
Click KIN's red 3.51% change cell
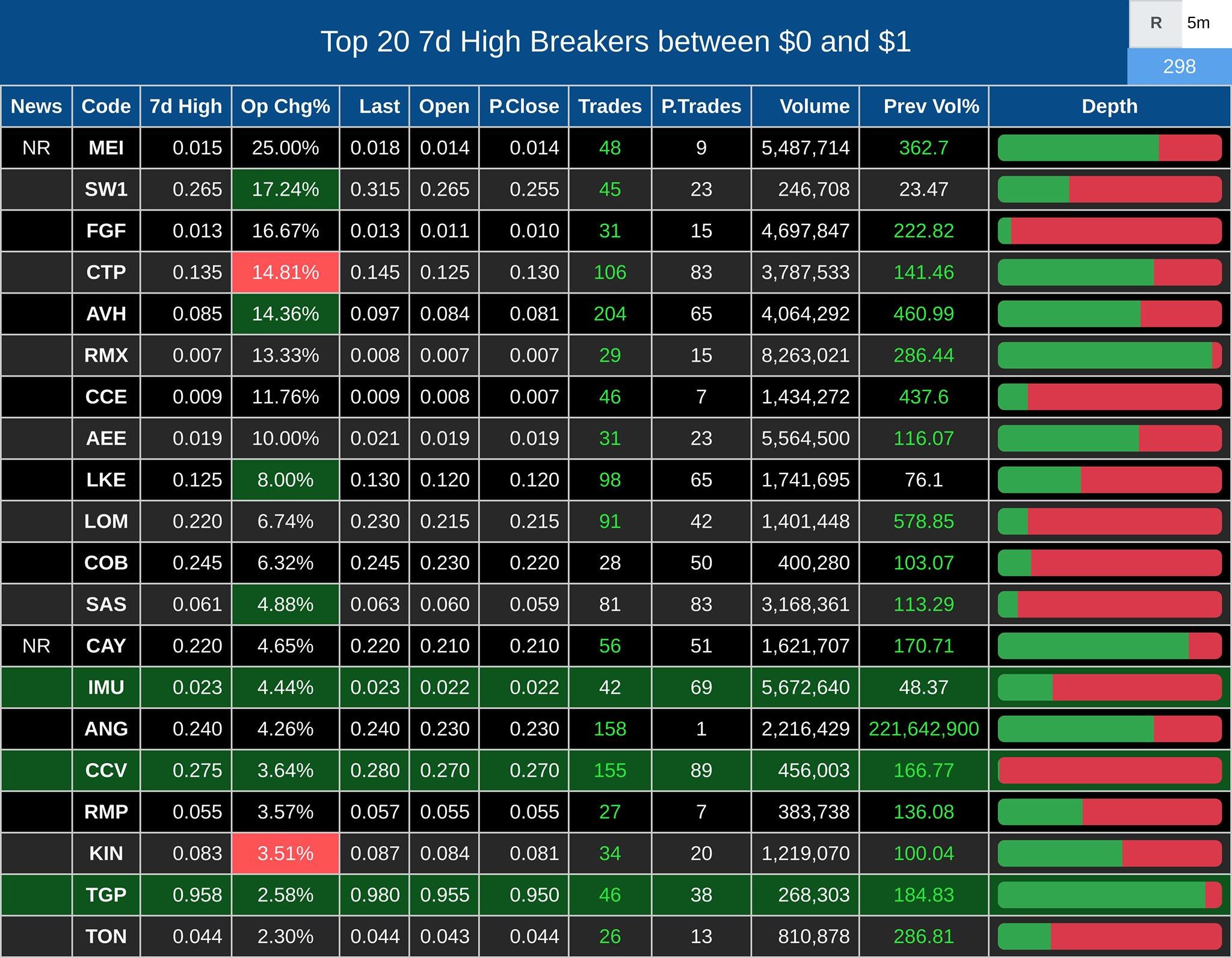[x=285, y=854]
